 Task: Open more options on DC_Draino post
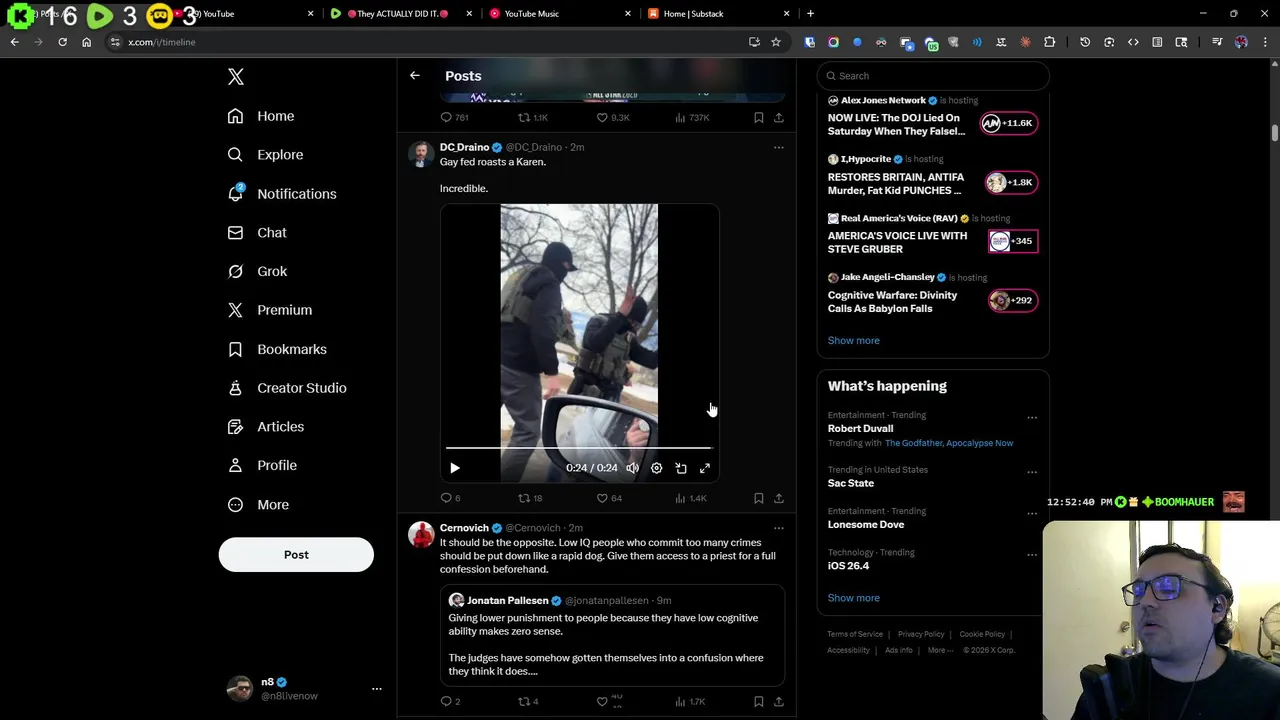pos(778,147)
